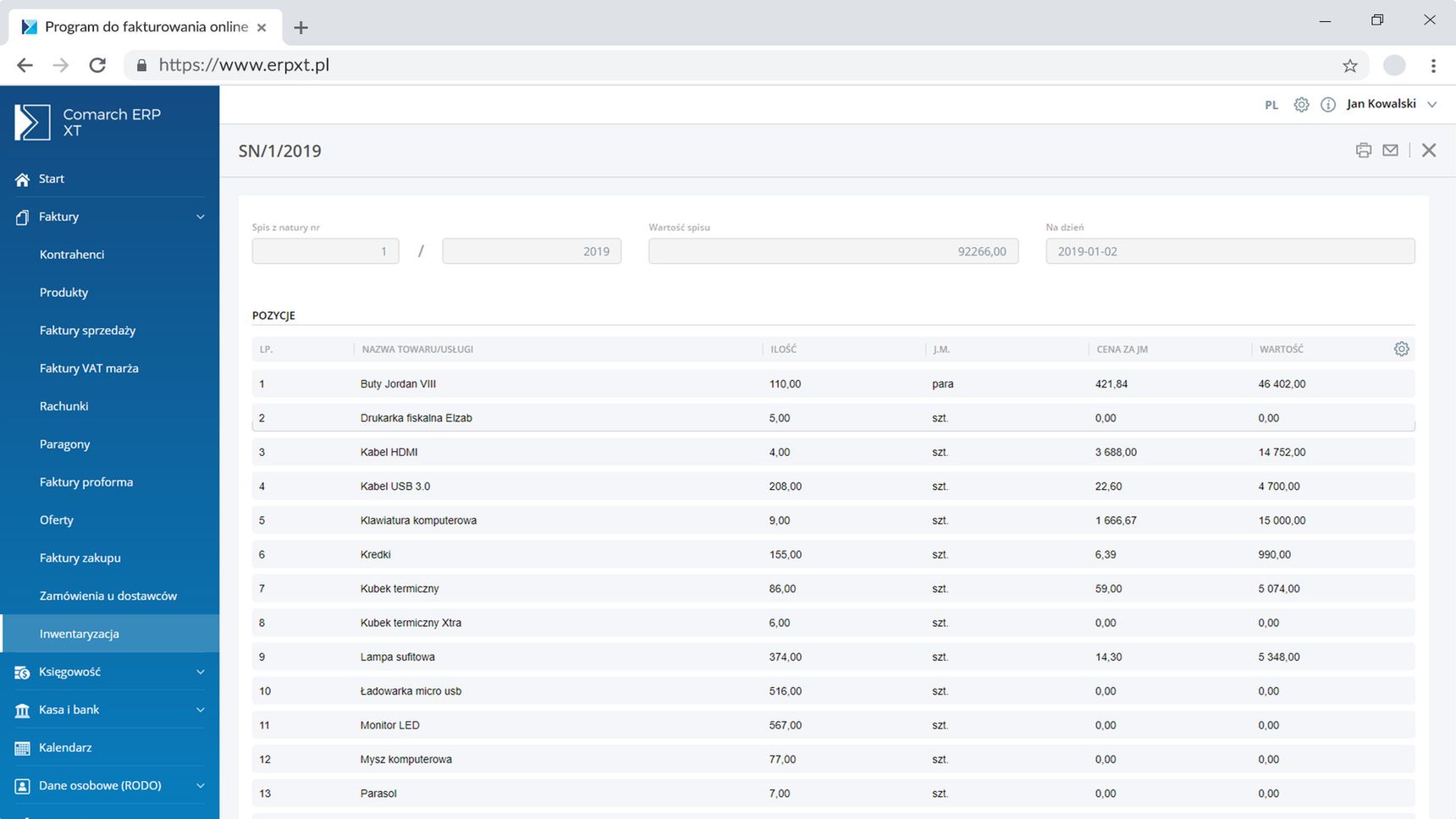Select row Drukarka fiskalna Elzab
This screenshot has width=1456, height=819.
[833, 418]
